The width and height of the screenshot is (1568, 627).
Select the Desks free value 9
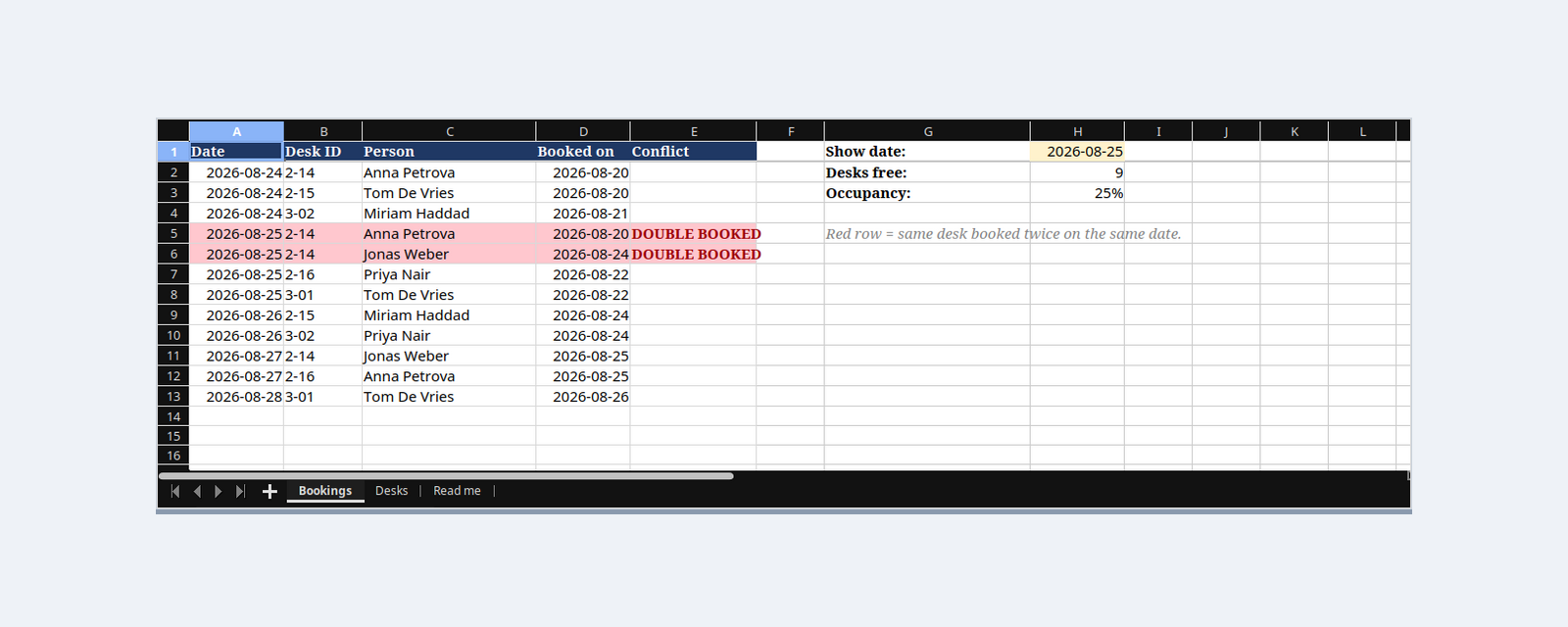pyautogui.click(x=1077, y=172)
